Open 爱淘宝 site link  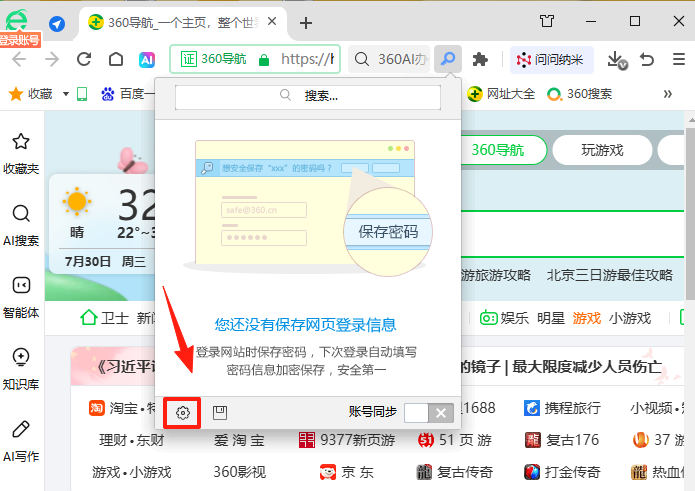(239, 440)
